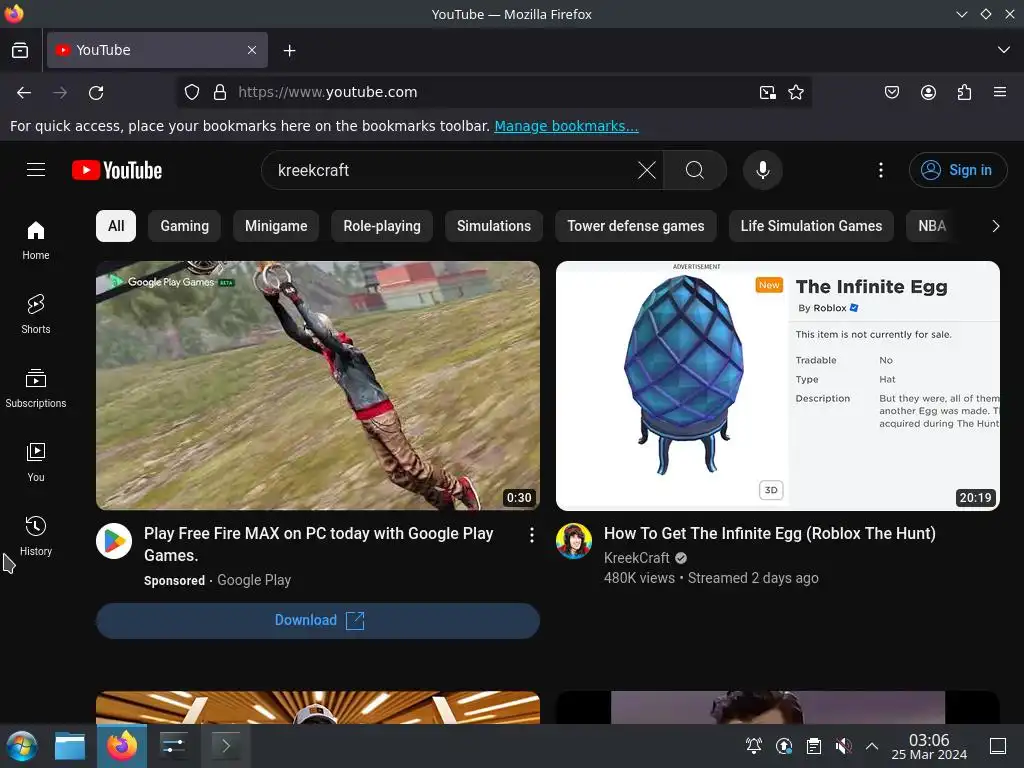Toggle muted volume tray icon
The image size is (1024, 768).
844,746
